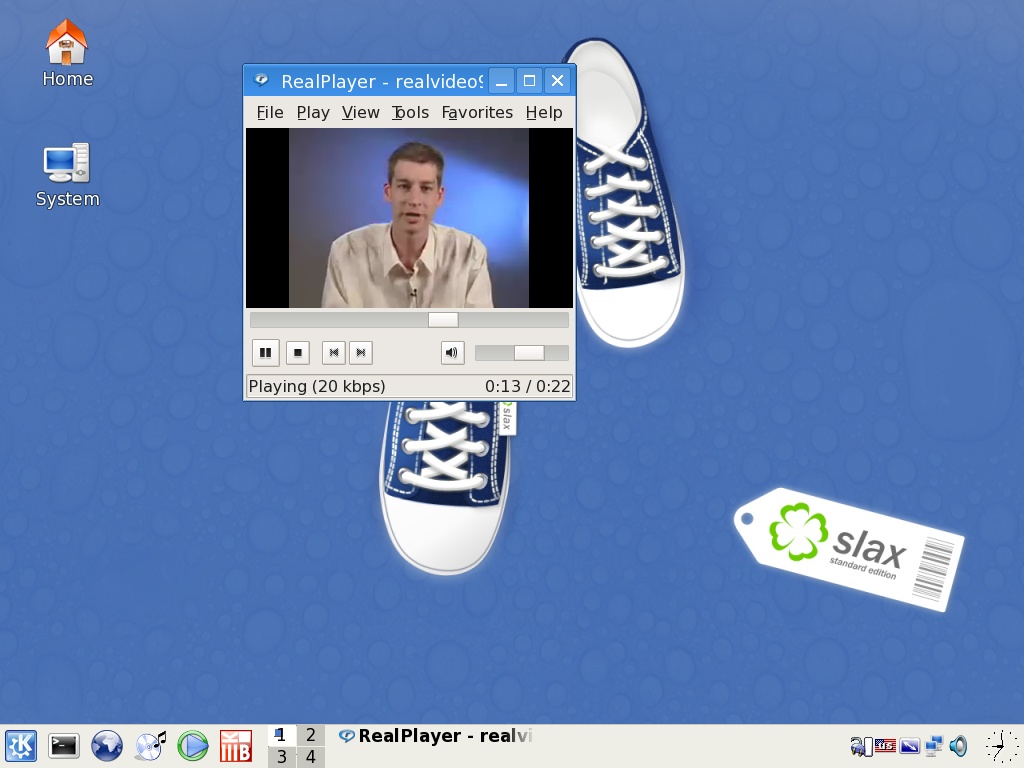Maximize the RealPlayer window
1024x768 pixels.
[x=530, y=81]
